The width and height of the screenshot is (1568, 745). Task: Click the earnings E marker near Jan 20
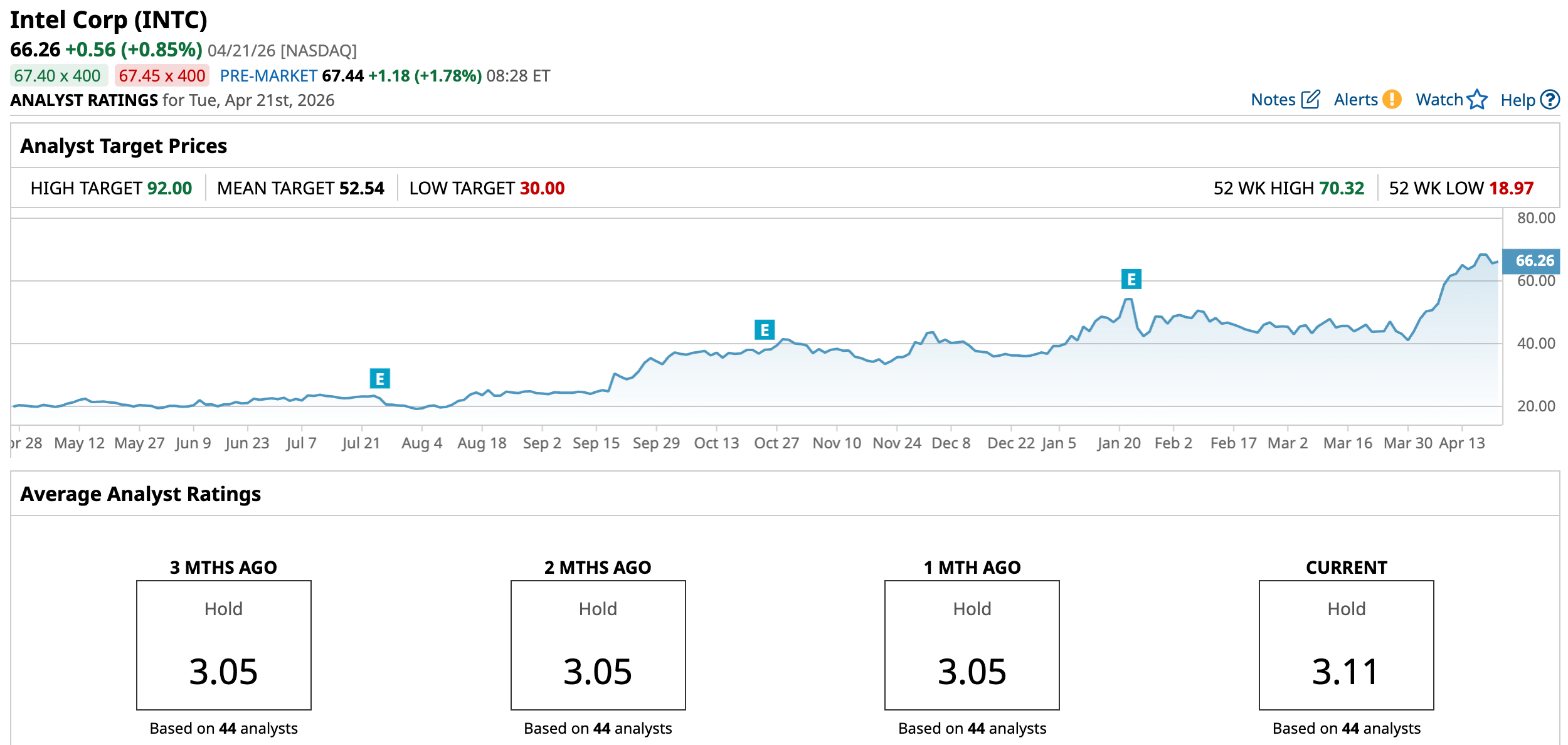point(1131,279)
